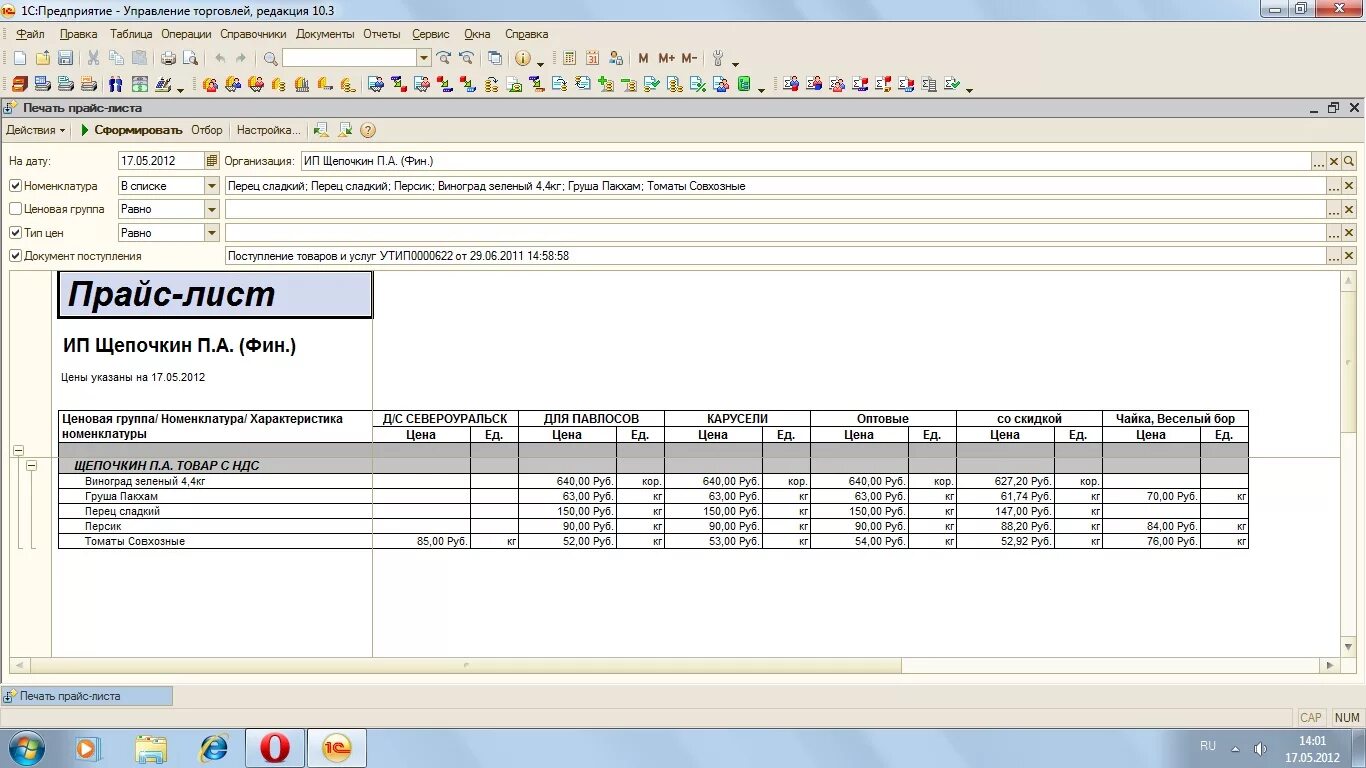
Task: Clear the Организация field with X
Action: pyautogui.click(x=1333, y=161)
